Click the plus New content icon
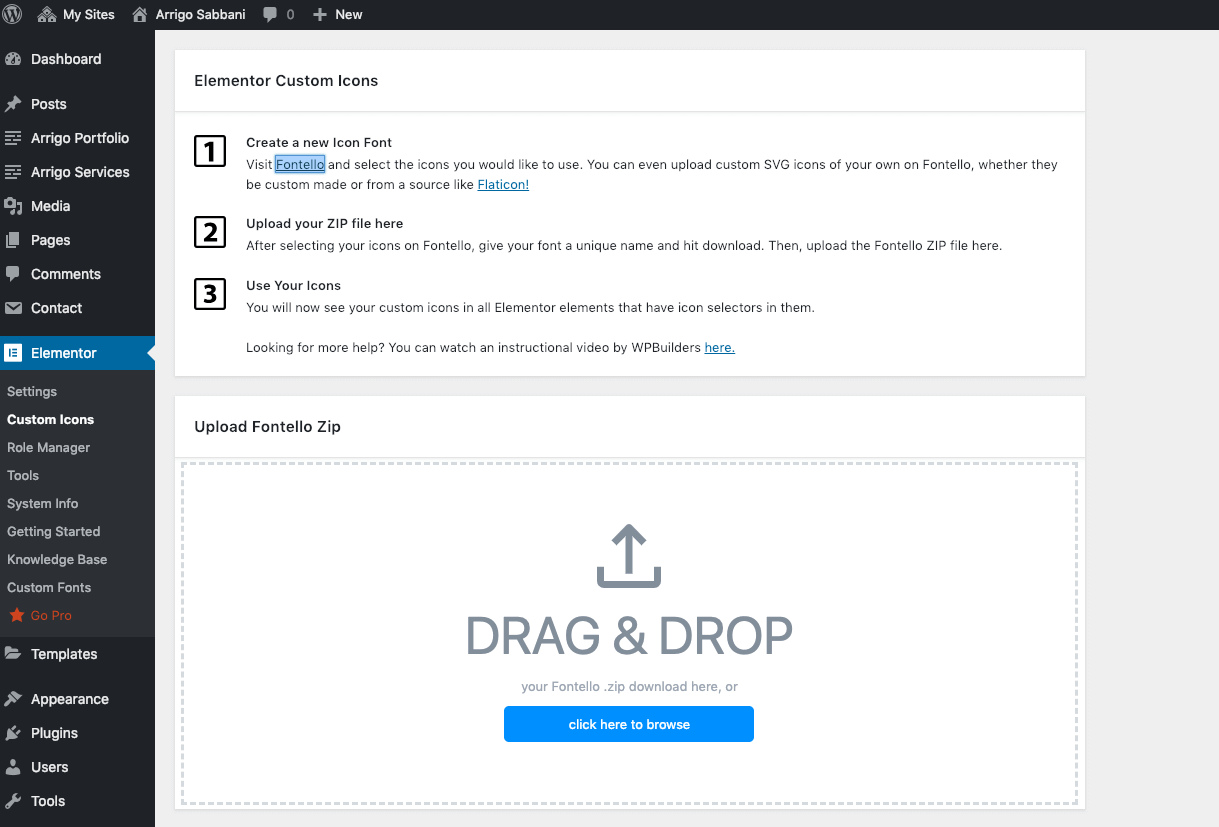Viewport: 1219px width, 827px height. click(320, 15)
